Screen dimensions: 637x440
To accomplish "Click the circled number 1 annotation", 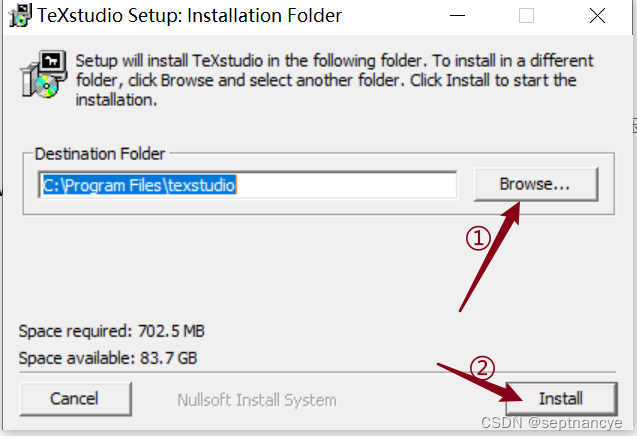I will tap(478, 238).
